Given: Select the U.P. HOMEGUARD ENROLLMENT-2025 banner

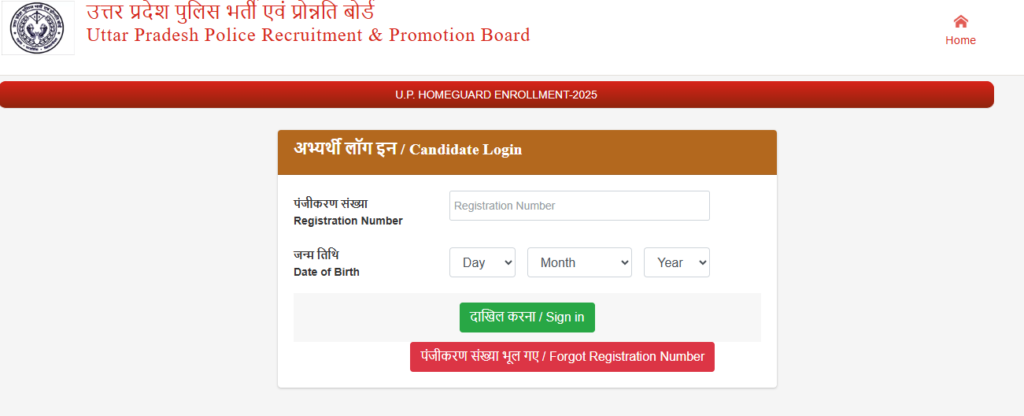Looking at the screenshot, I should click(x=497, y=95).
